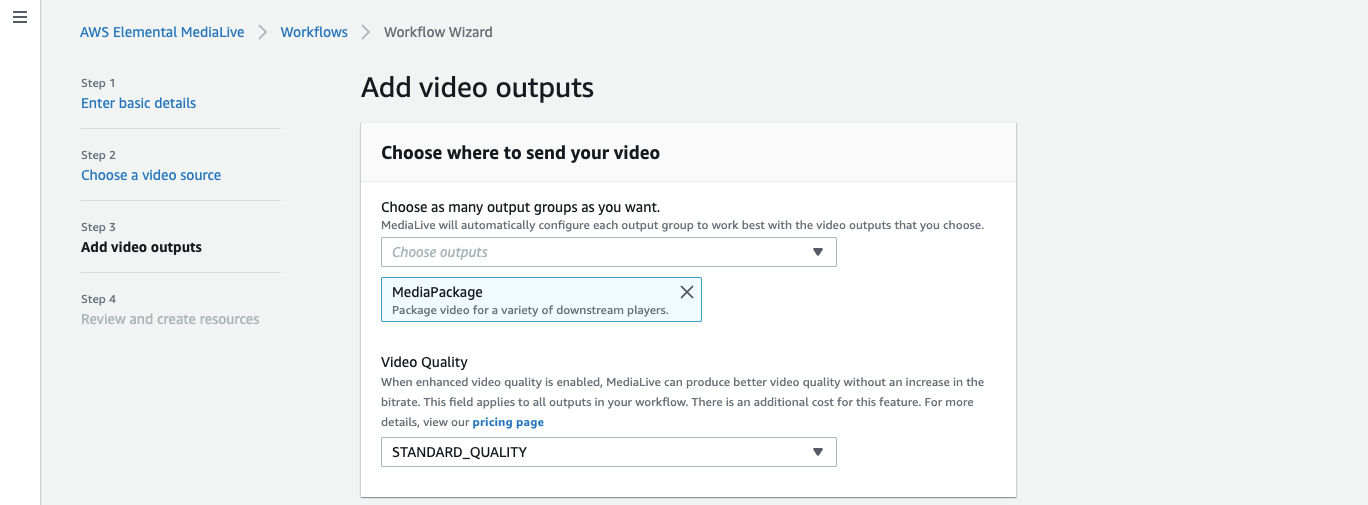
Task: Click the Step 3 label
Action: 98,227
